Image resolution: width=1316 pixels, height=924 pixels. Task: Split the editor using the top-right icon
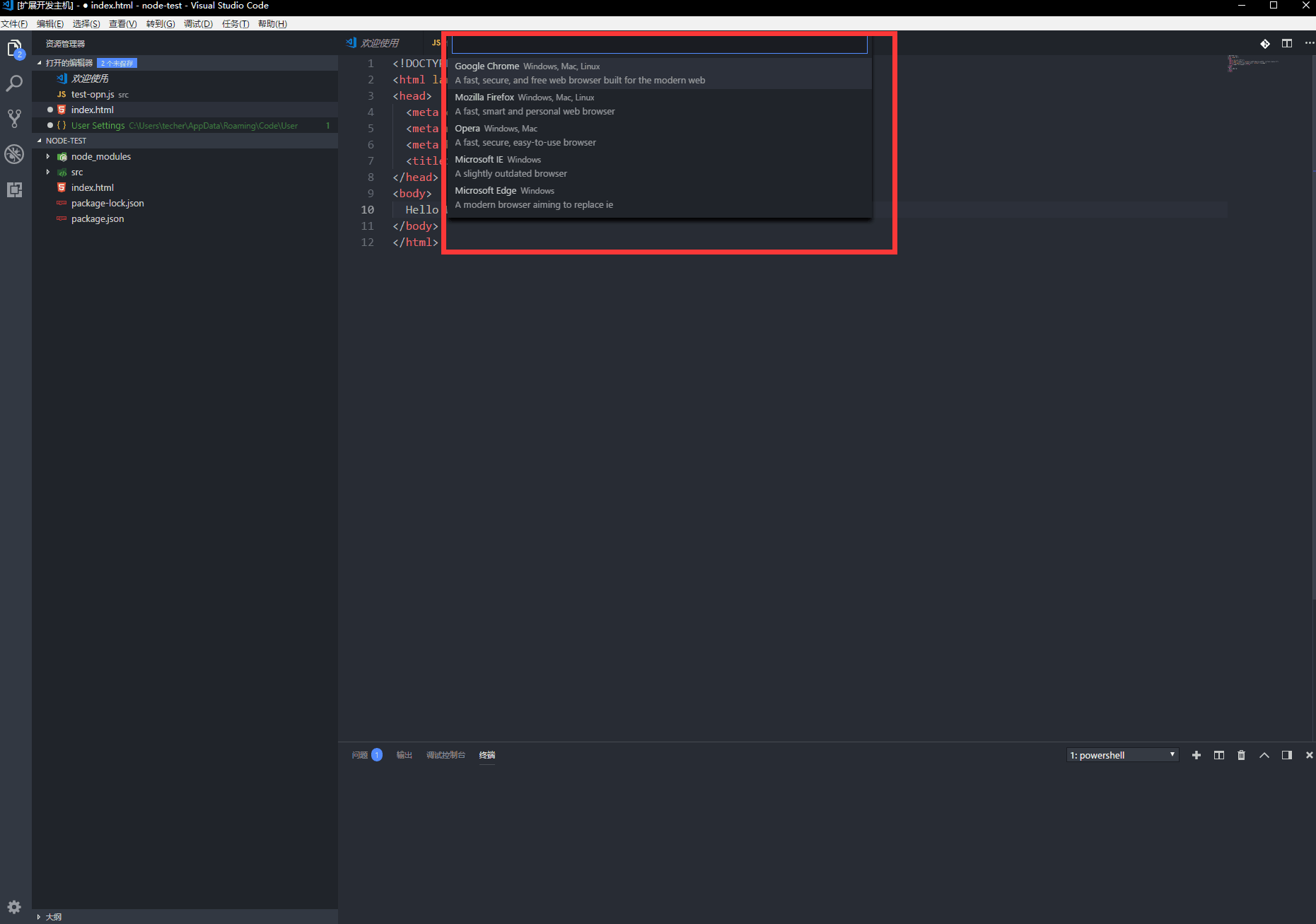(x=1286, y=43)
